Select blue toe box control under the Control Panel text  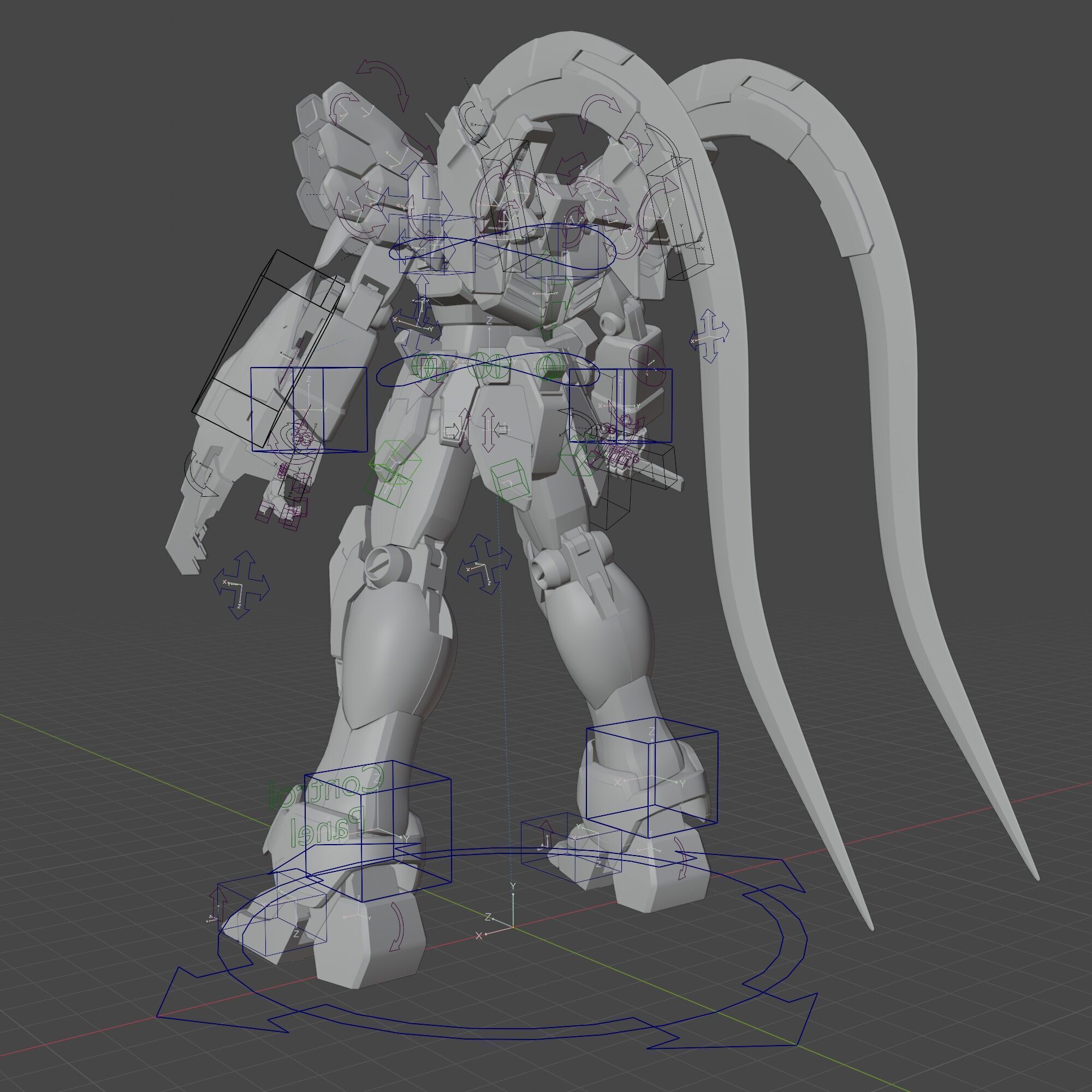coord(272,913)
